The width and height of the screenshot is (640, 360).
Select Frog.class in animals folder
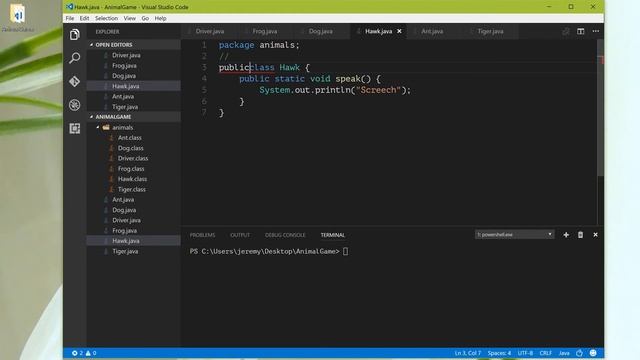click(133, 169)
